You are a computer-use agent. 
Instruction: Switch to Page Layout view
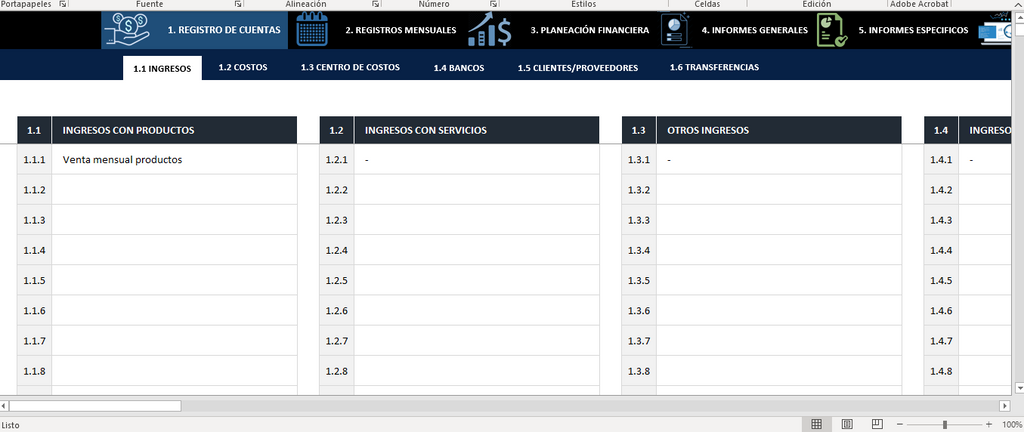(847, 424)
